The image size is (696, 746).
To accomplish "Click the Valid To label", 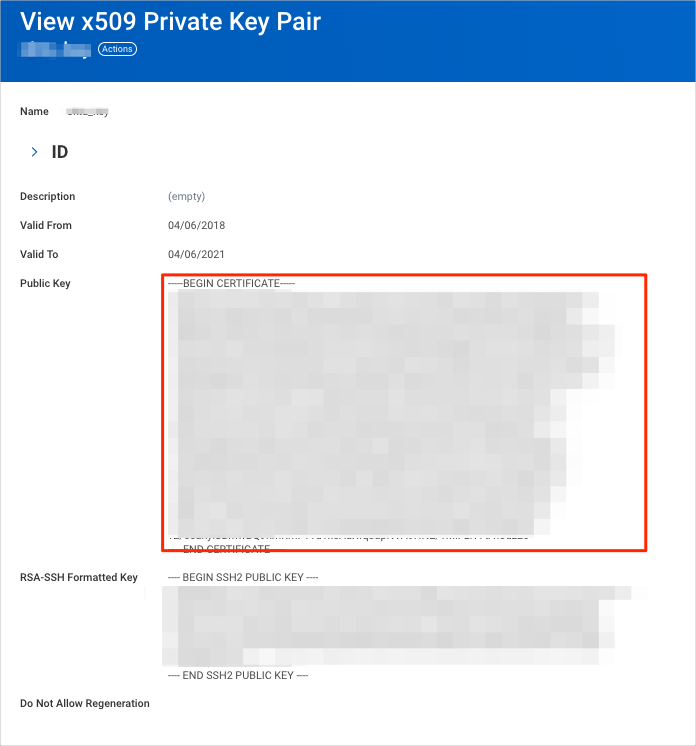I will (39, 255).
